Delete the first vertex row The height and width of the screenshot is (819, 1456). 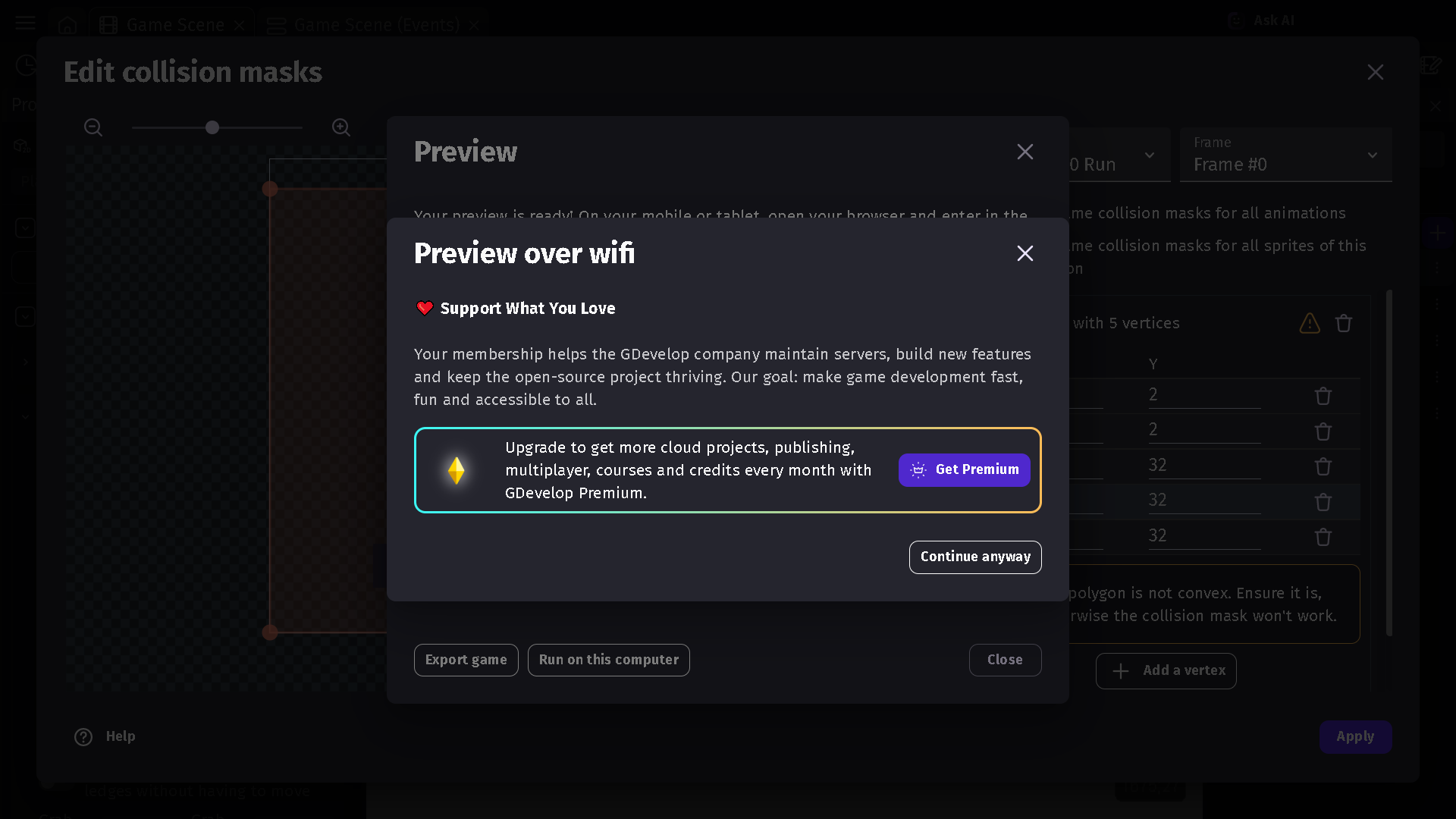coord(1323,397)
